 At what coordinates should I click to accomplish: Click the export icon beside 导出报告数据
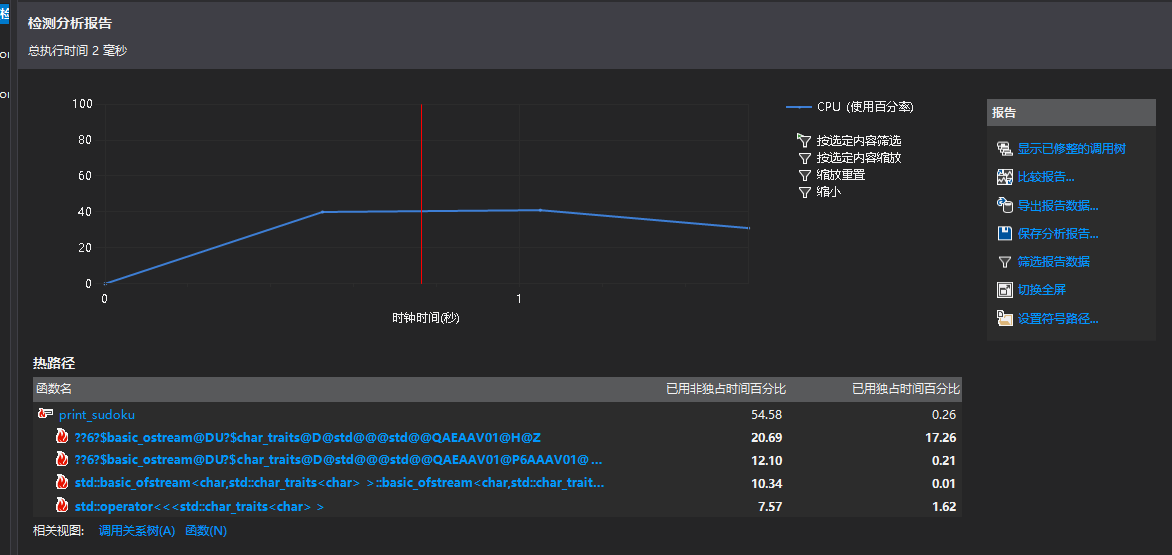point(1005,205)
